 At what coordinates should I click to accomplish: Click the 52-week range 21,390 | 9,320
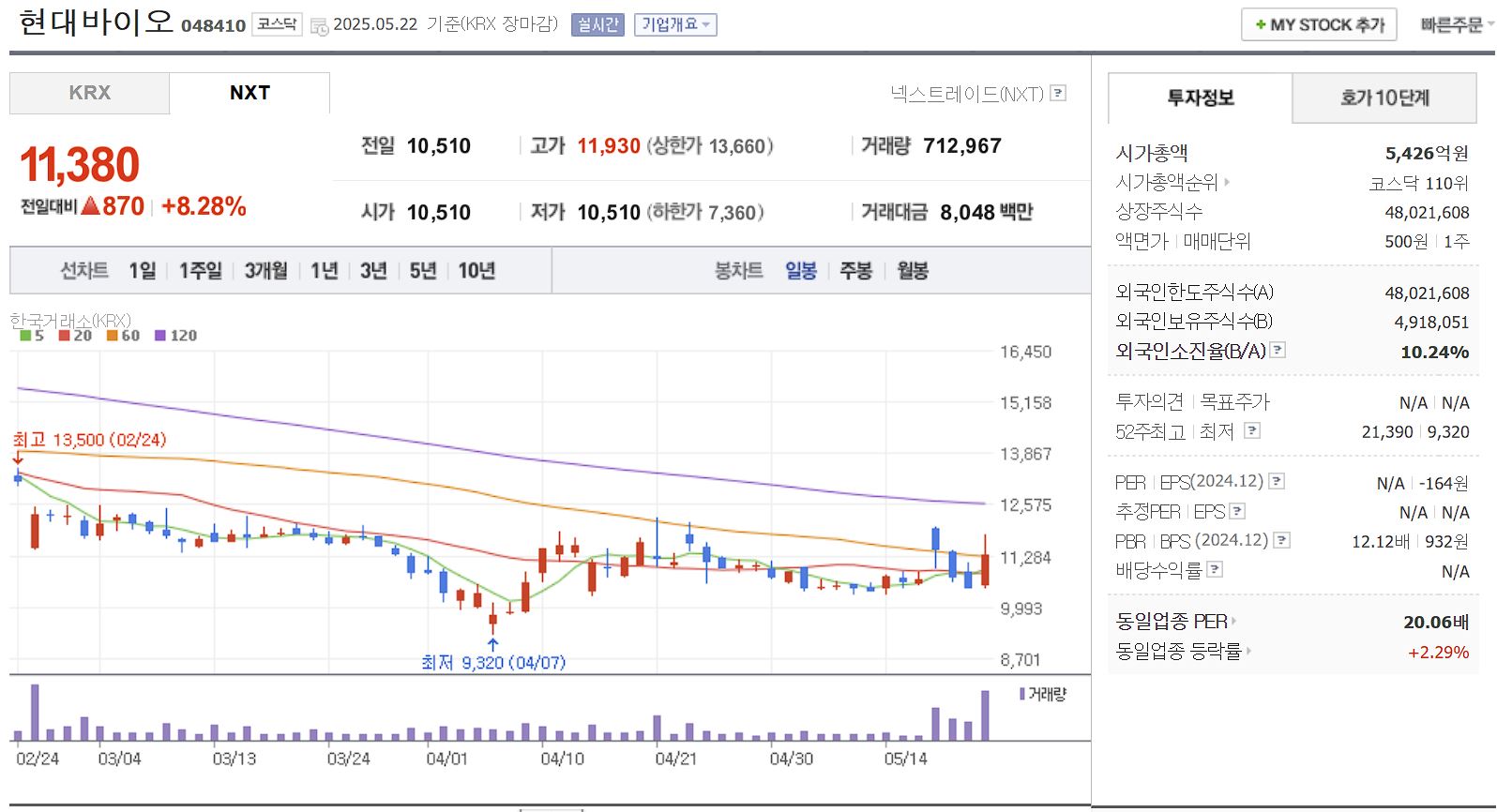click(1415, 432)
